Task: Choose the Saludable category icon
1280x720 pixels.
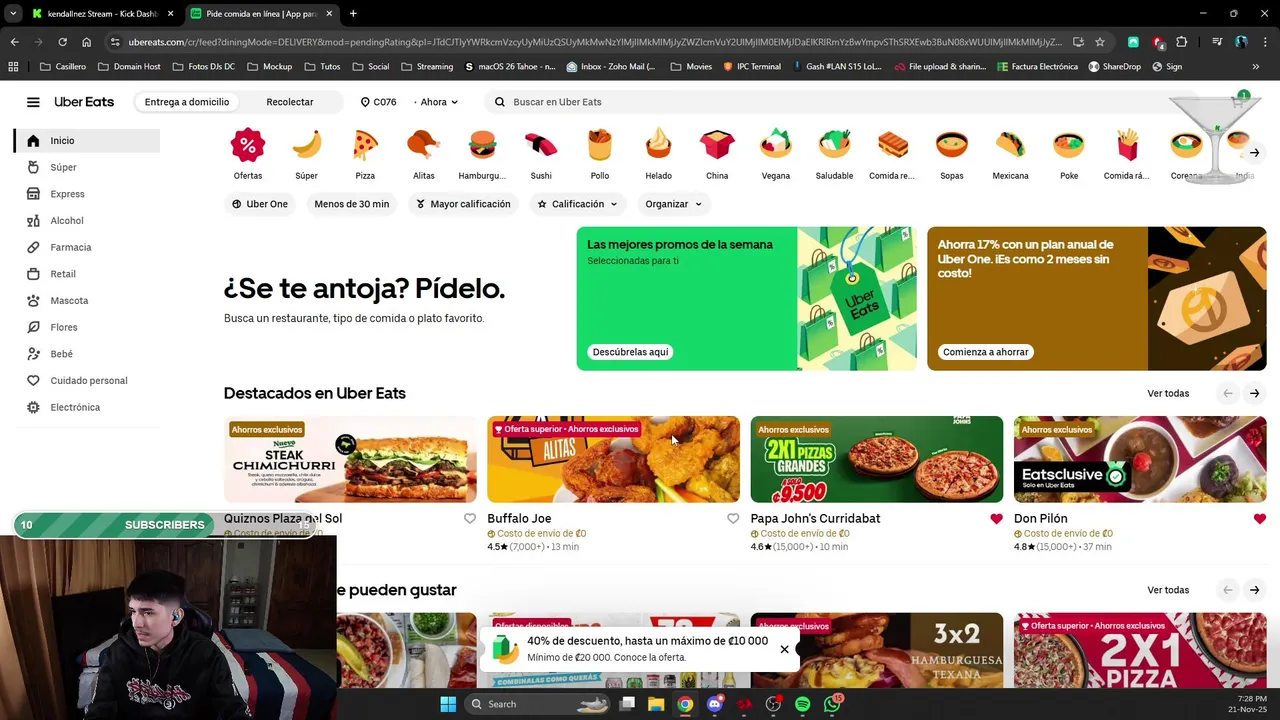Action: tap(834, 146)
